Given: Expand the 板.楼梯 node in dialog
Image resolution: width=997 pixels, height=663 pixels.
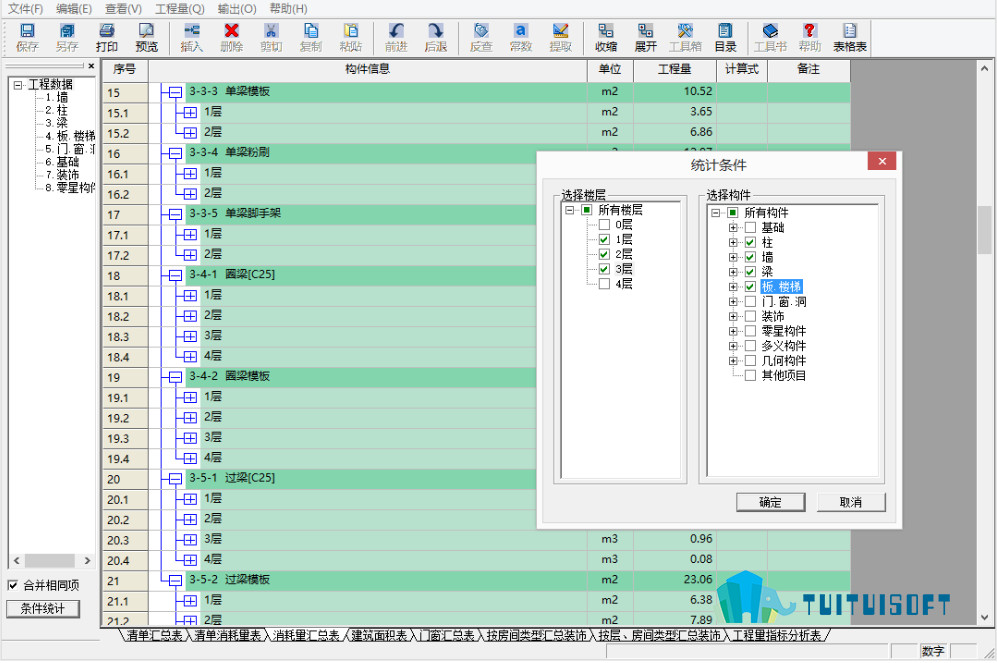Looking at the screenshot, I should [x=733, y=287].
